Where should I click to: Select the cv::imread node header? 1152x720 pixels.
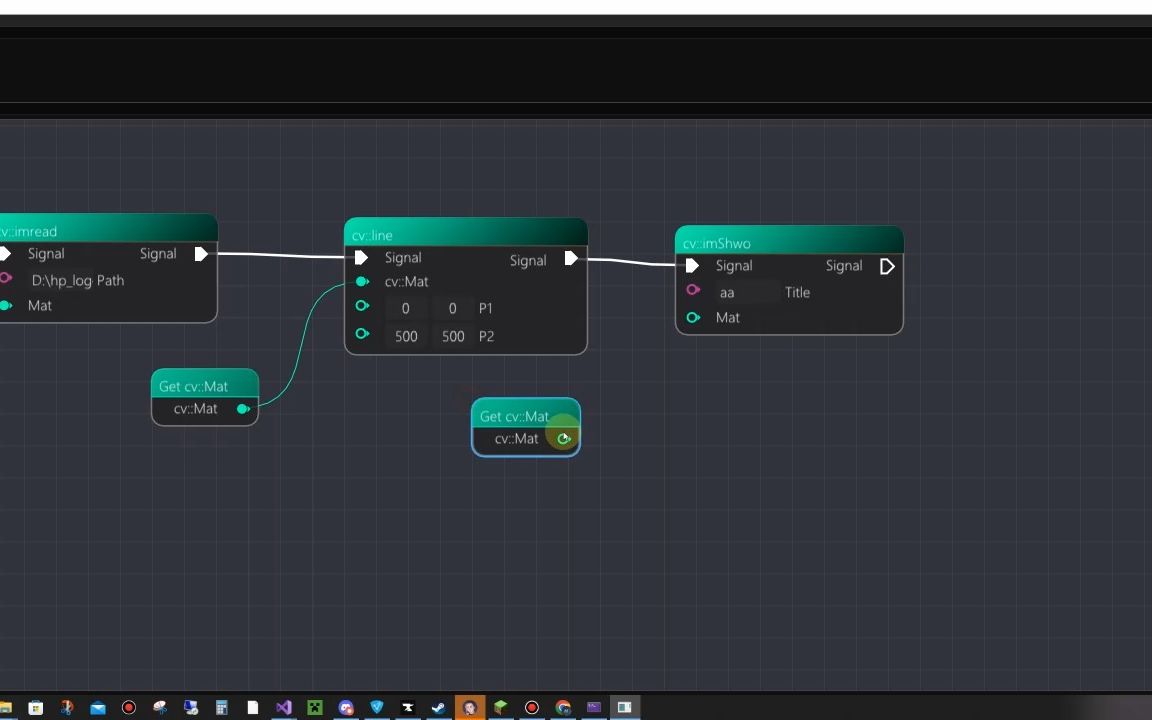point(109,228)
